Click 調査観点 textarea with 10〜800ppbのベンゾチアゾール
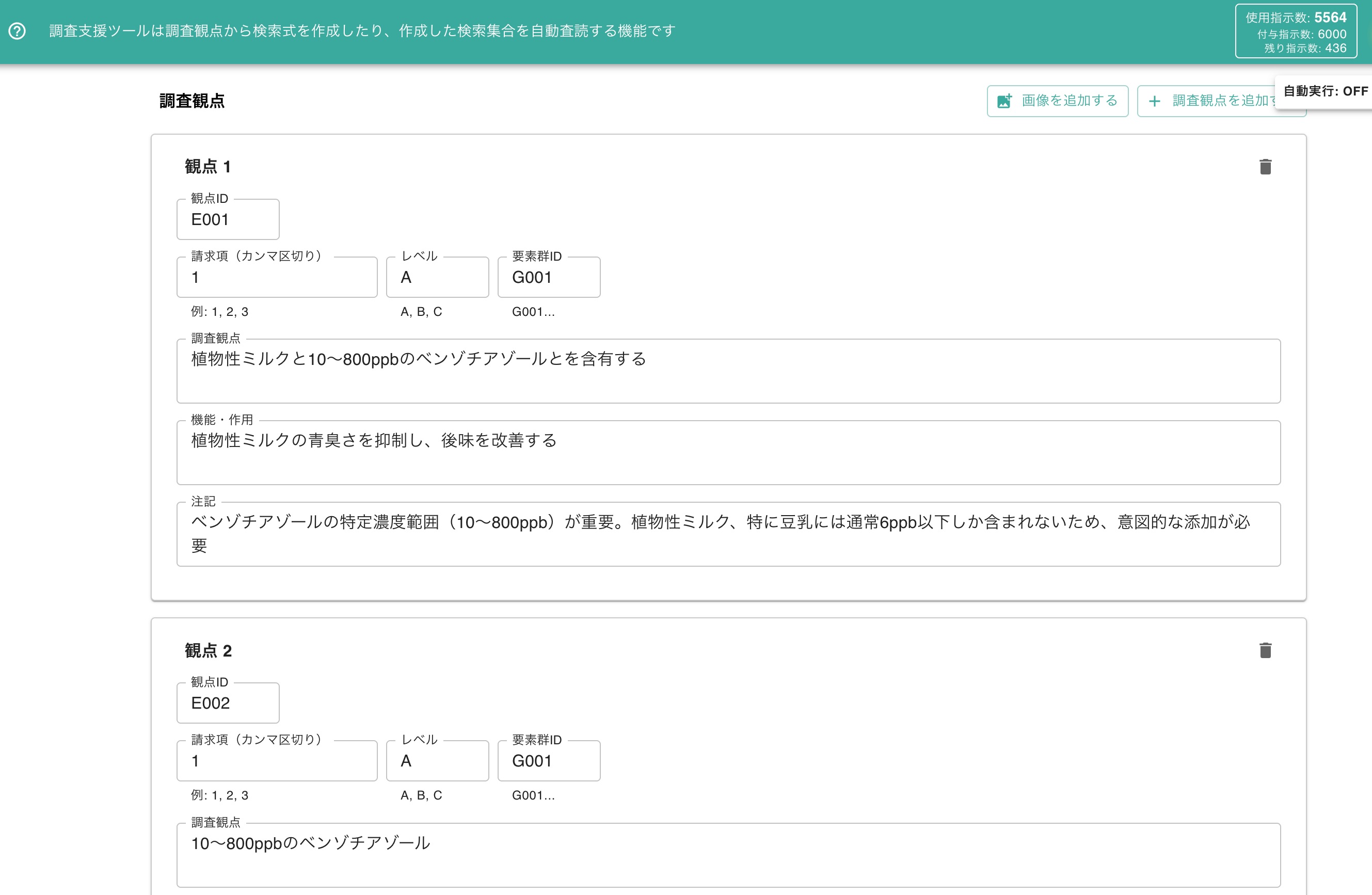1372x895 pixels. click(x=729, y=855)
